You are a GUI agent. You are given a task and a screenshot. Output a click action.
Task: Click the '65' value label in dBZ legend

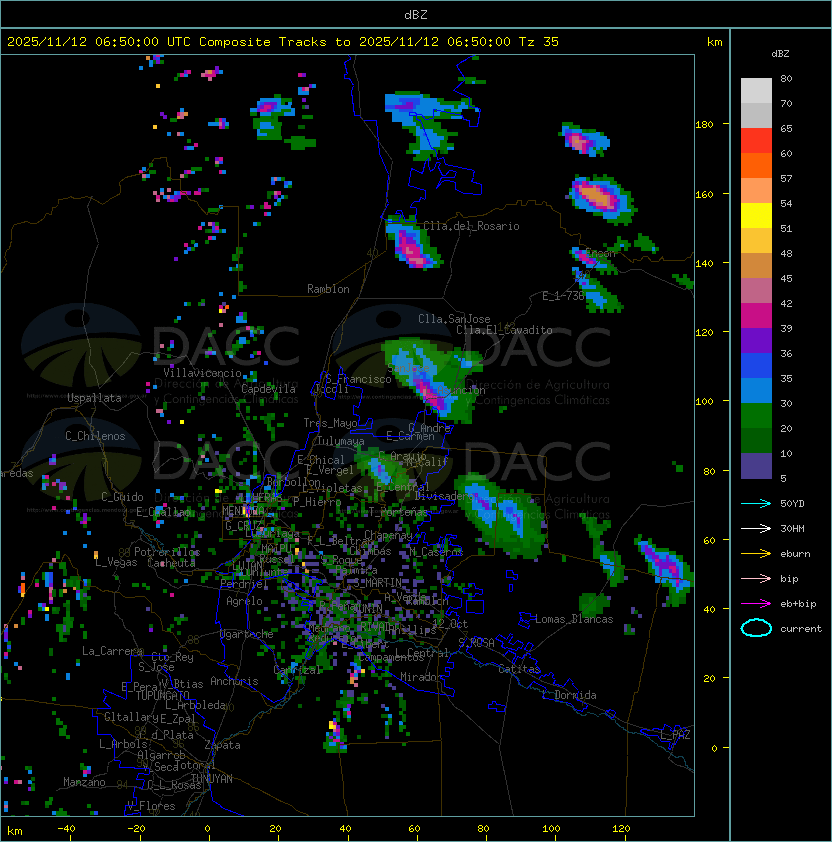[786, 128]
